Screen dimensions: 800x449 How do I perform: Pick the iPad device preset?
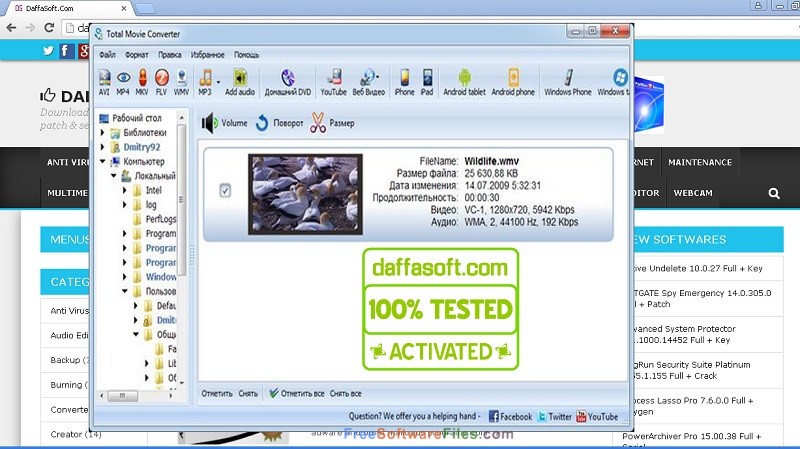click(x=427, y=82)
